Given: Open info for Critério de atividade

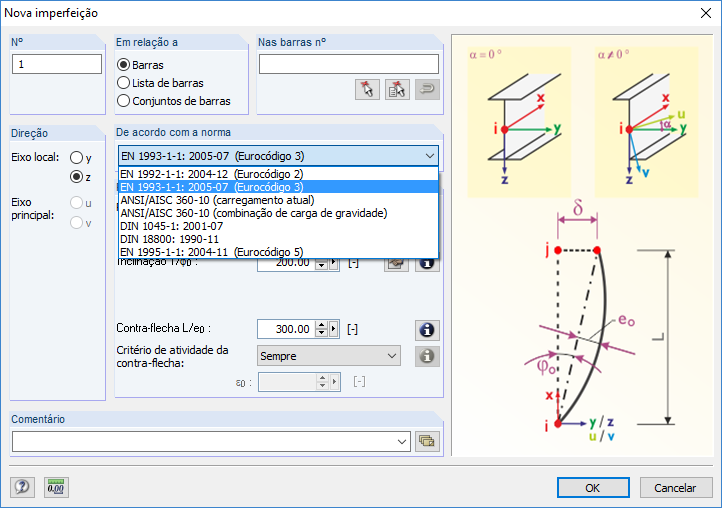Looking at the screenshot, I should point(427,356).
